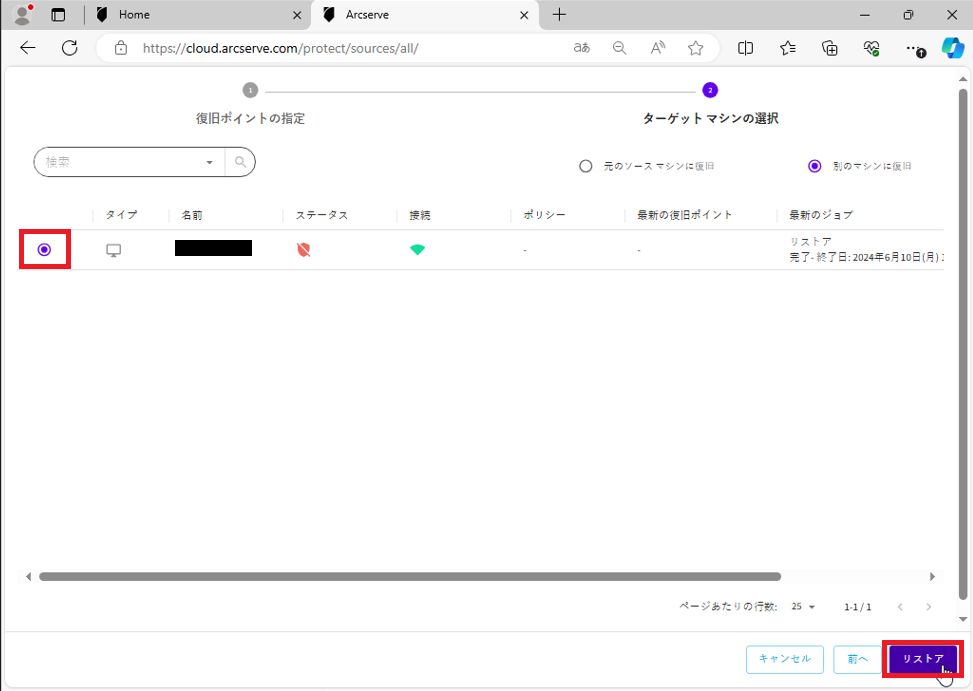Click the vertical scrollbar thumb
973x691 pixels.
pos(963,344)
